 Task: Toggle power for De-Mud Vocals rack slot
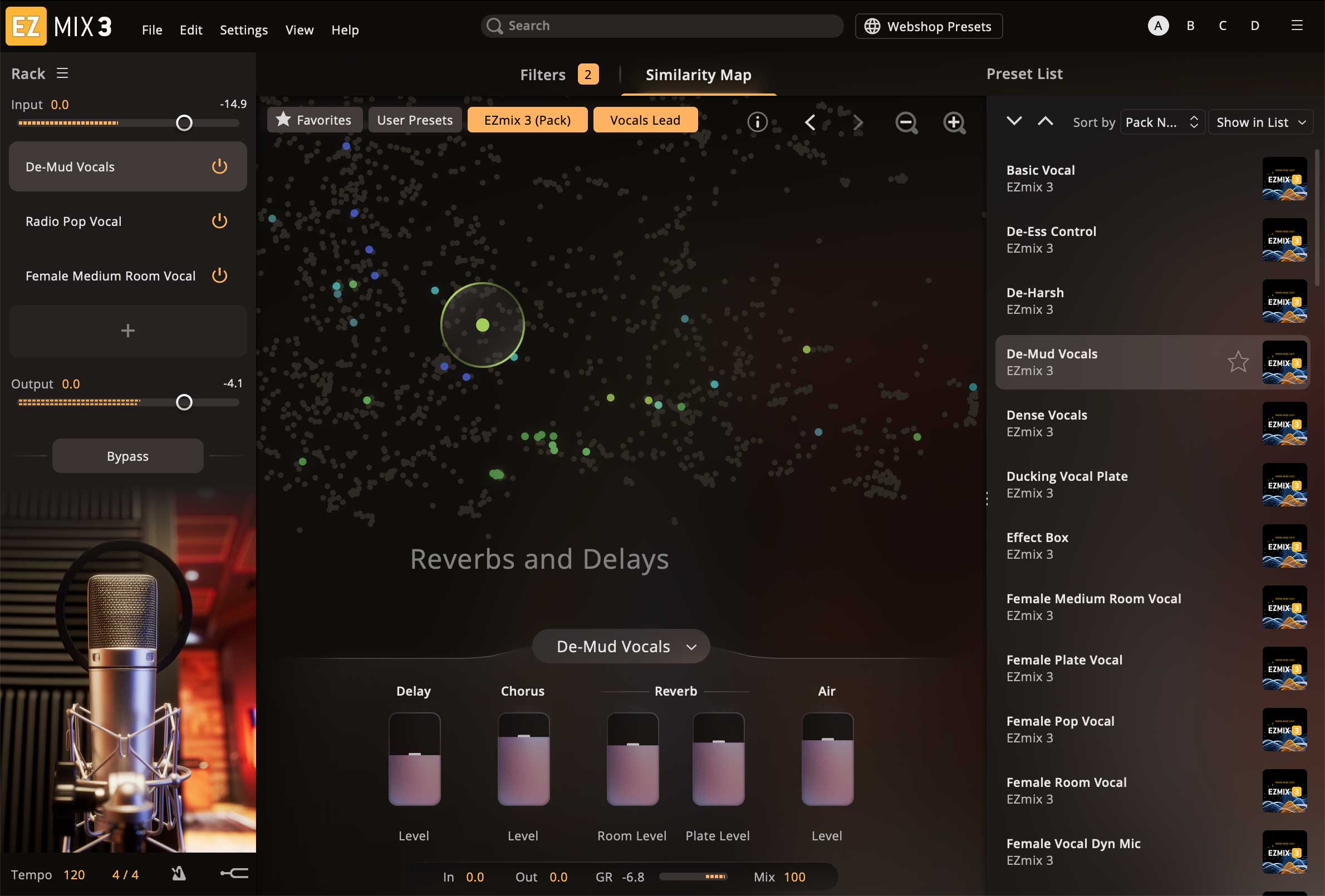(x=219, y=166)
